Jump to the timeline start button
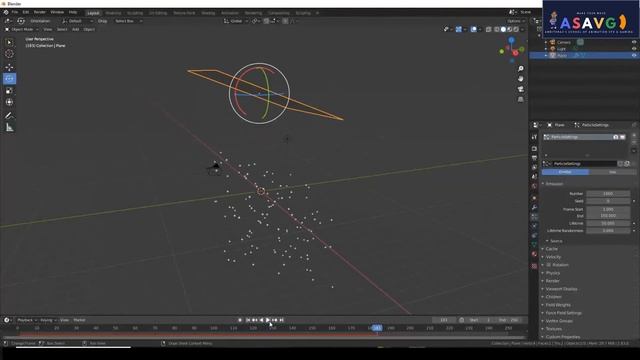Image resolution: width=640 pixels, height=360 pixels. point(248,320)
